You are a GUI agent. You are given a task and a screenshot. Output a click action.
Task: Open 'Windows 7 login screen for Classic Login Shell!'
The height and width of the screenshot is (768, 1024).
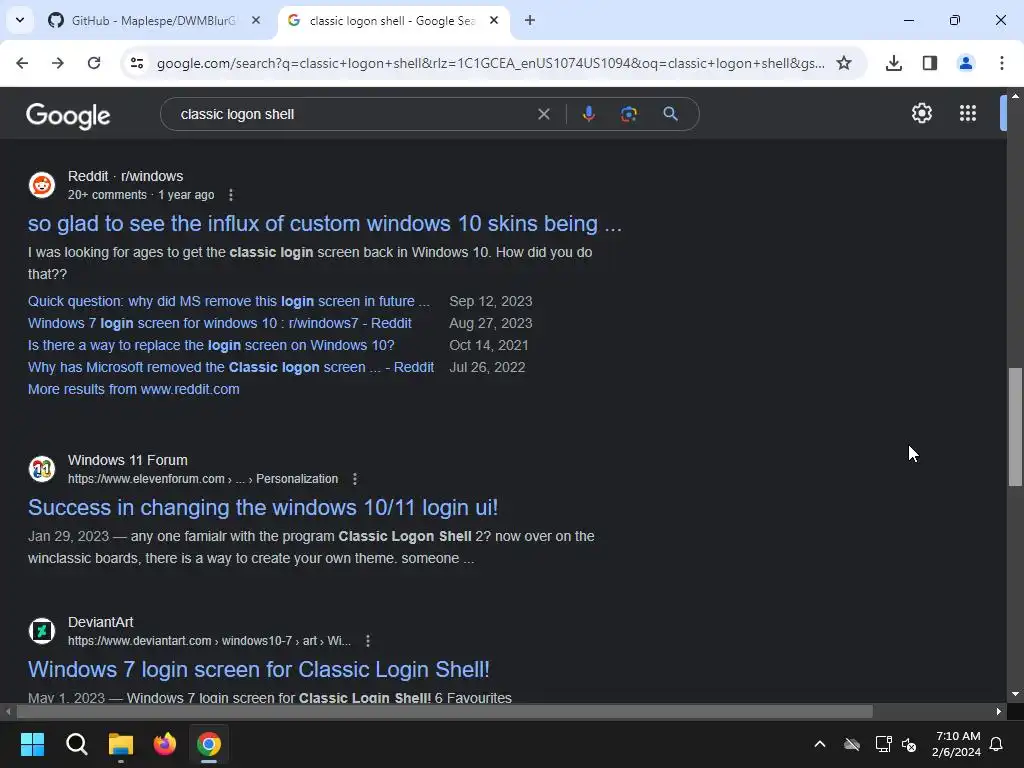(259, 670)
